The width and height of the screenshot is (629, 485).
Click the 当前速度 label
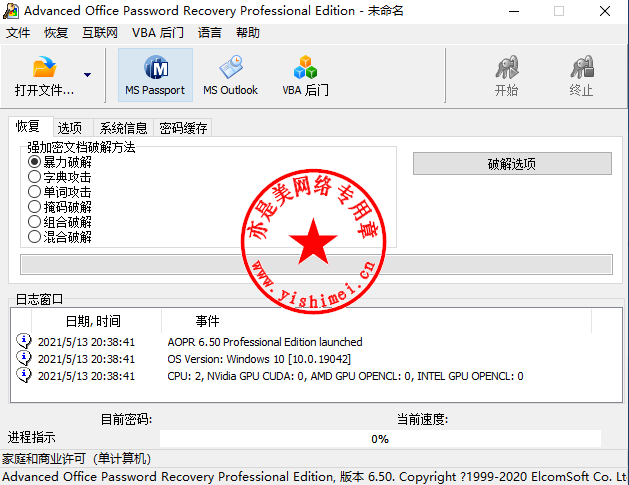422,420
